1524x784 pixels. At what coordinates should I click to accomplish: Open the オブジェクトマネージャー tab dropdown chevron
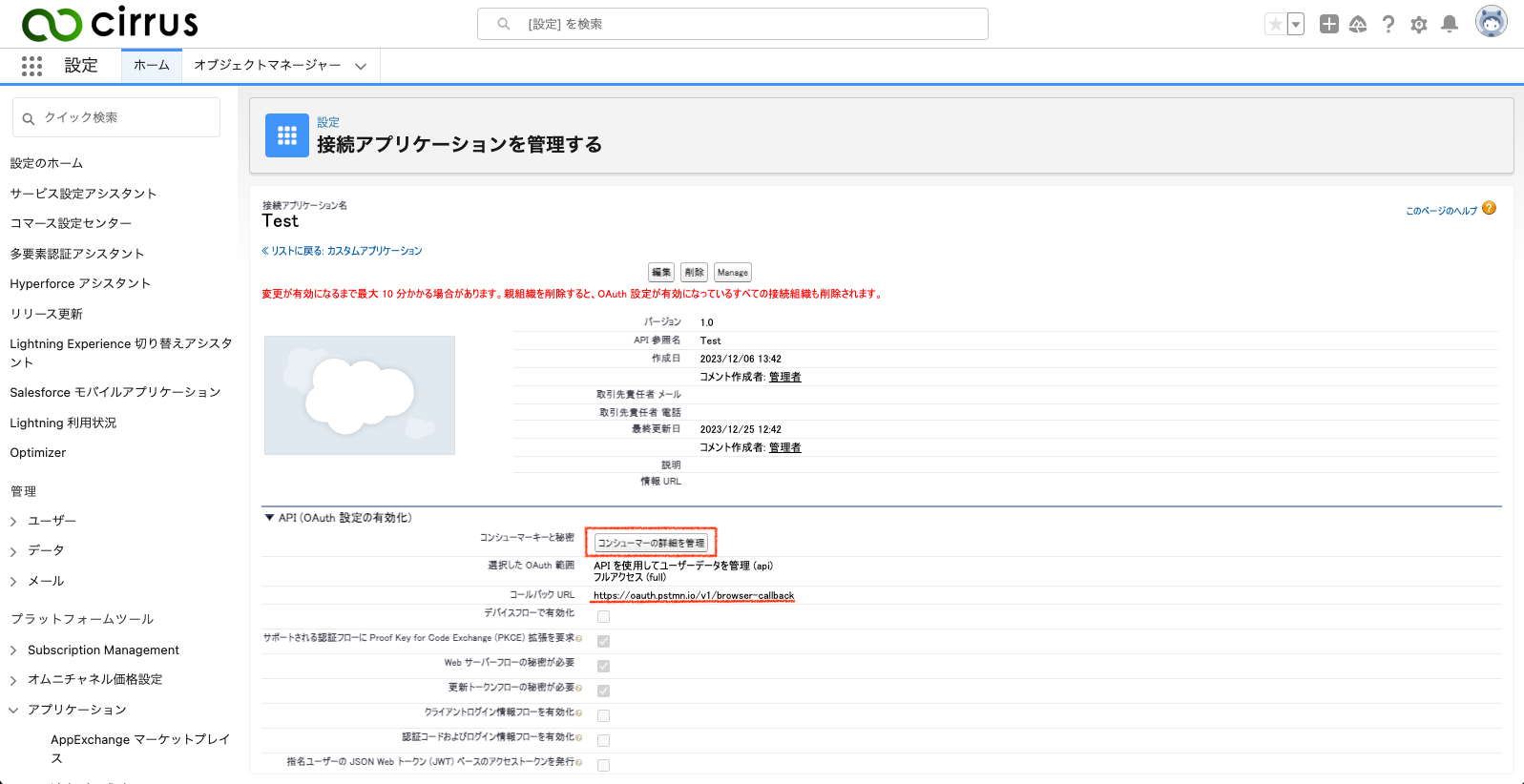click(361, 66)
